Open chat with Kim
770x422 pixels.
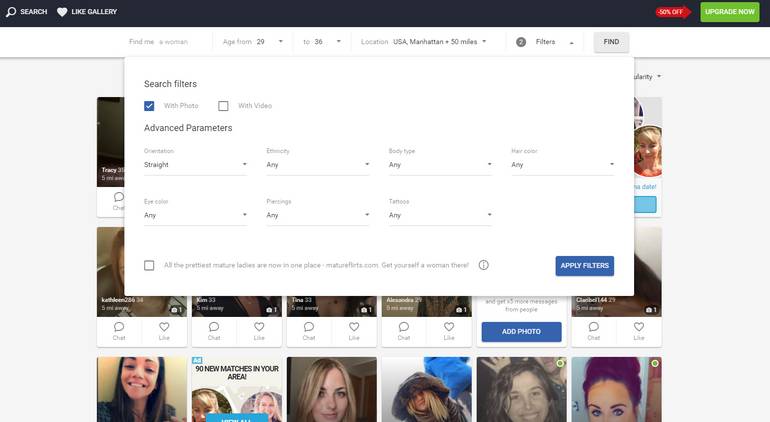pos(214,331)
